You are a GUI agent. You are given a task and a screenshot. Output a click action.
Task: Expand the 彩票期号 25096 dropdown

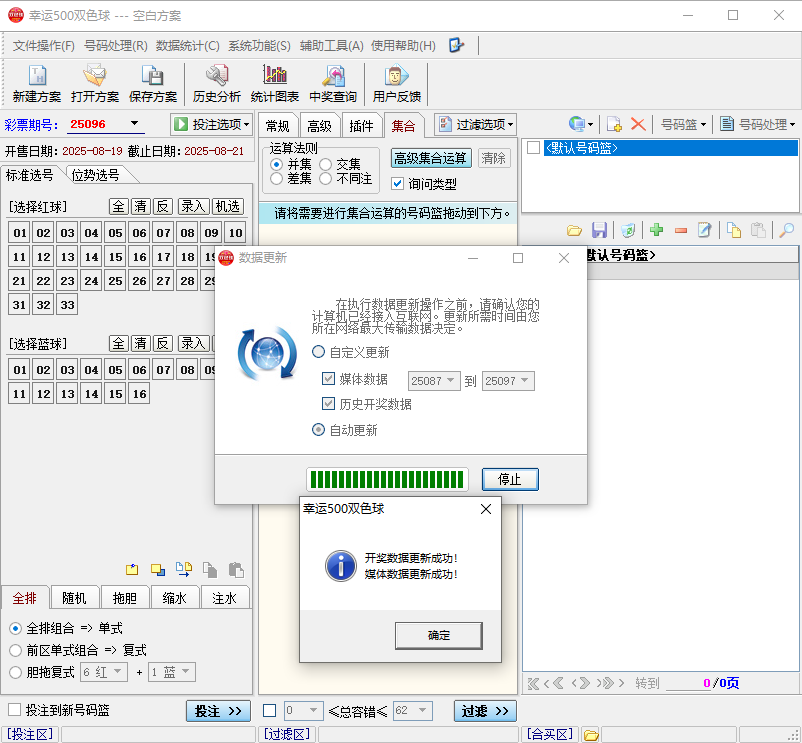pyautogui.click(x=135, y=124)
